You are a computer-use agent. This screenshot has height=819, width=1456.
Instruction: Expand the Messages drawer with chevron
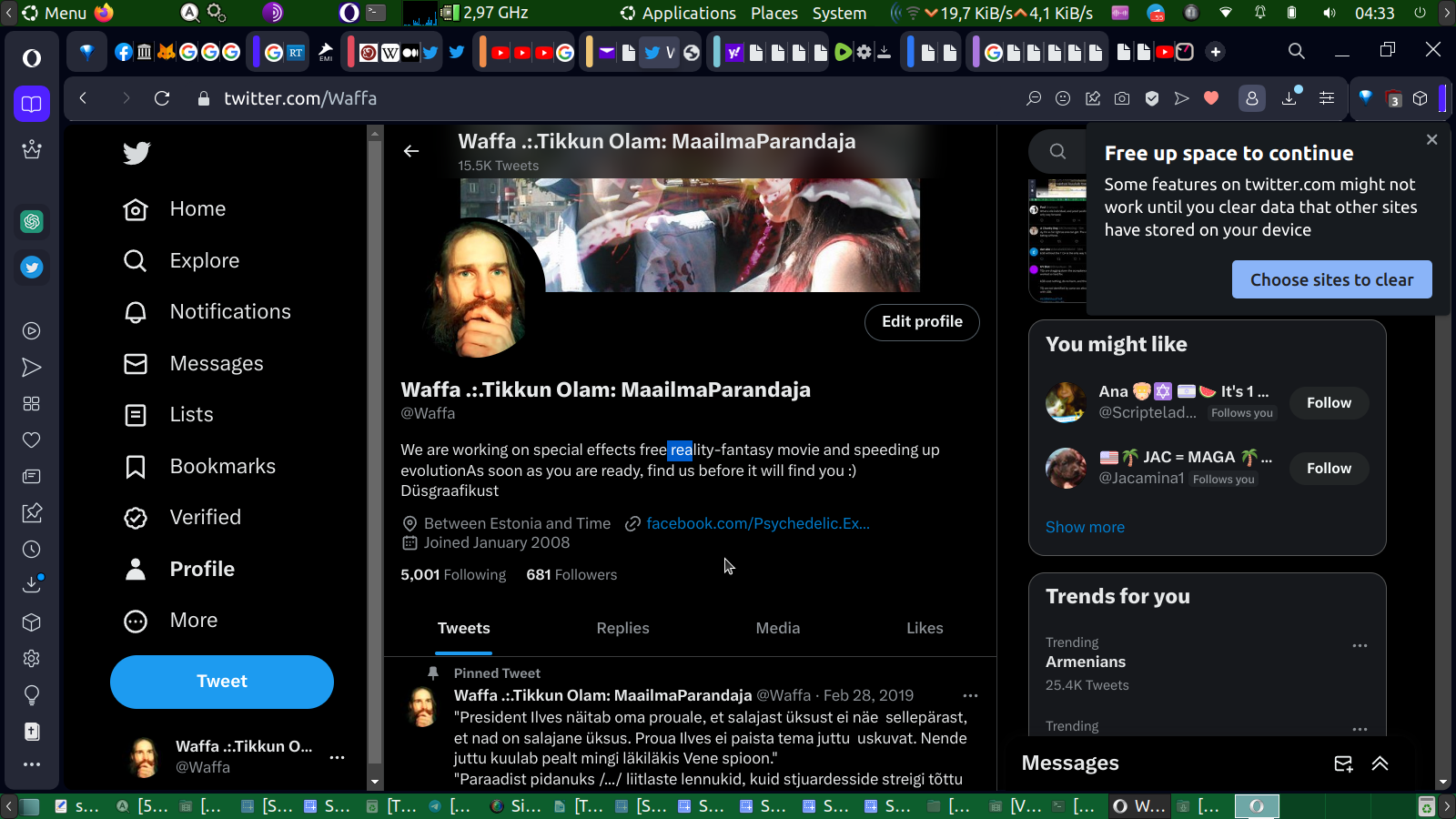click(1380, 763)
